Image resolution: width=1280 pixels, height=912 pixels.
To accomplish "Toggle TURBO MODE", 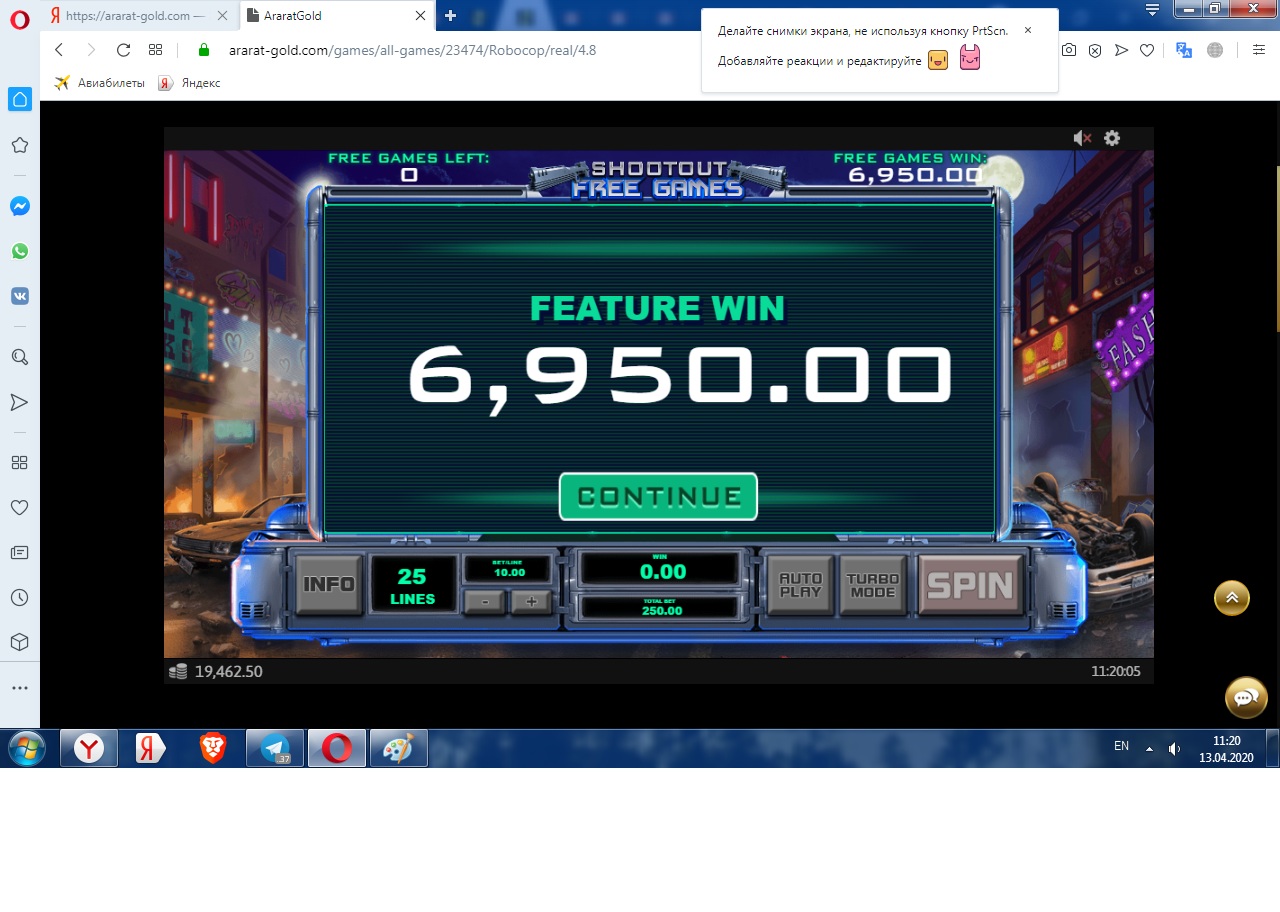I will tap(872, 585).
